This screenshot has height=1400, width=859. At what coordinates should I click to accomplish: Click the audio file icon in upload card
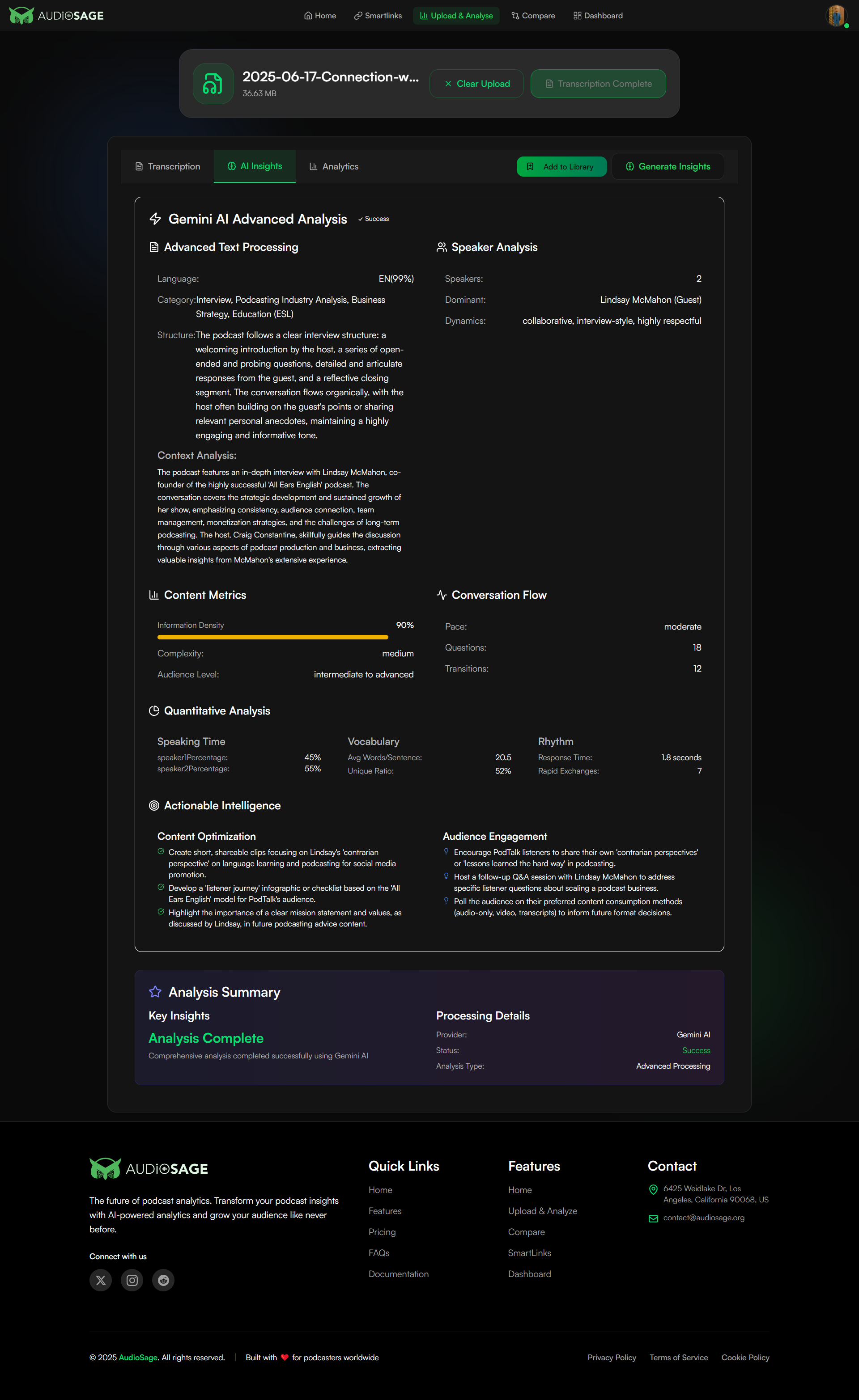pyautogui.click(x=213, y=84)
